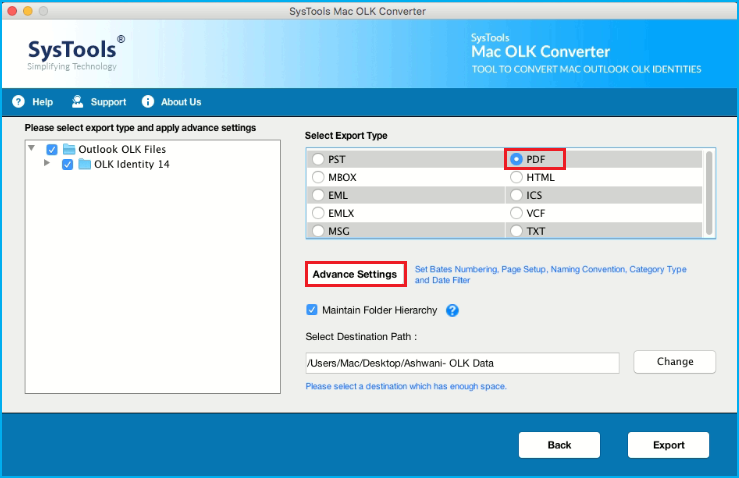Image resolution: width=739 pixels, height=478 pixels.
Task: Open the Help menu item
Action: [x=42, y=102]
